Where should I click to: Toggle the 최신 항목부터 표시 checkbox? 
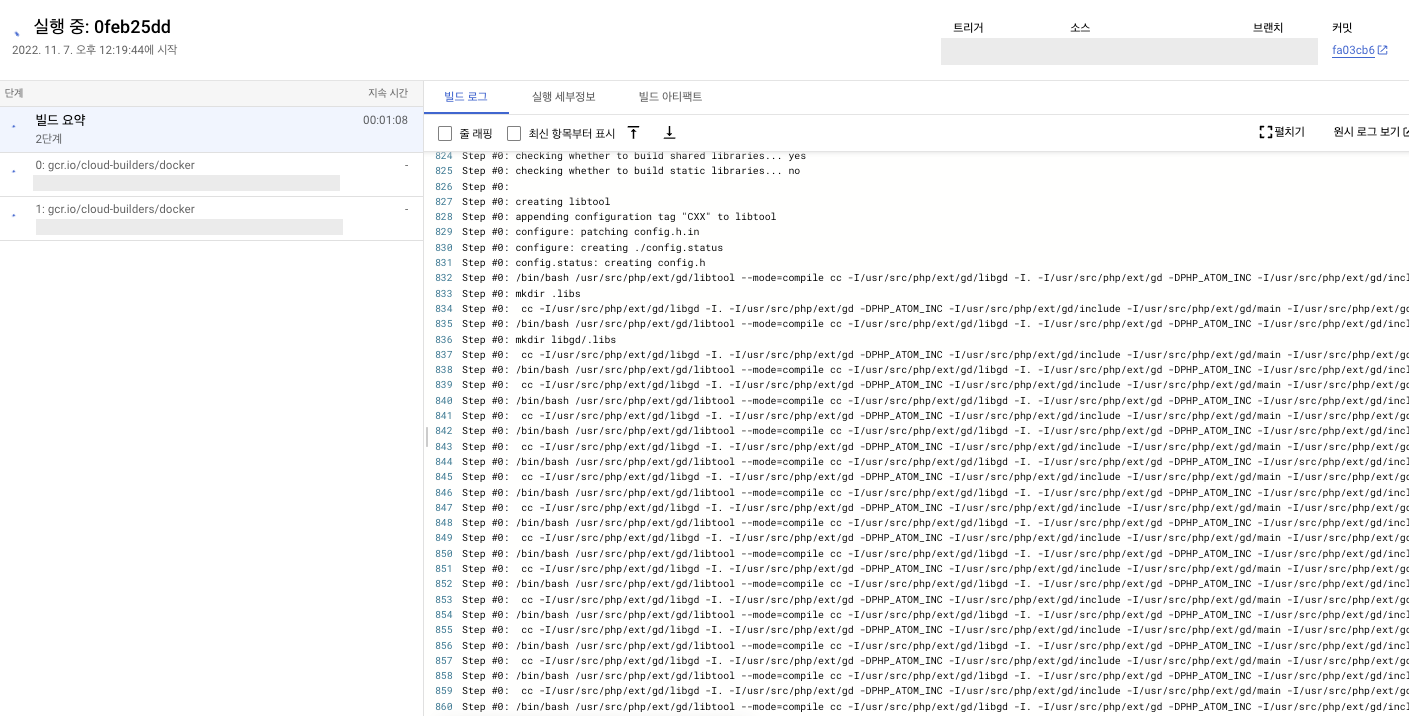click(x=514, y=133)
